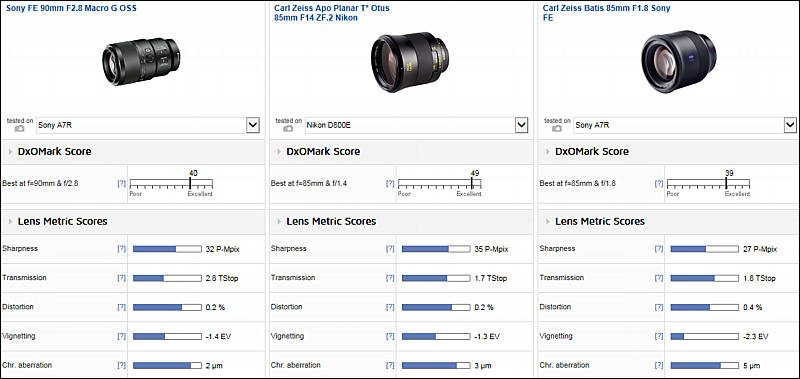Click Vignetting [?] help for Zeiss Batis
The width and height of the screenshot is (800, 379).
tap(659, 336)
